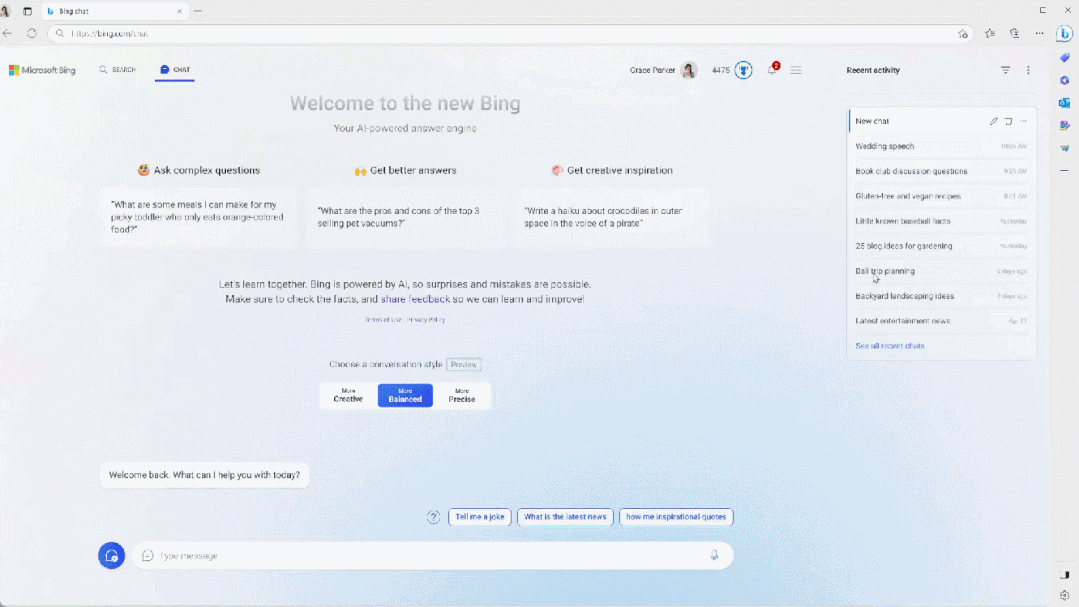Open the hamburger menu beside the notifications
Screen dimensions: 1079x607
point(796,70)
